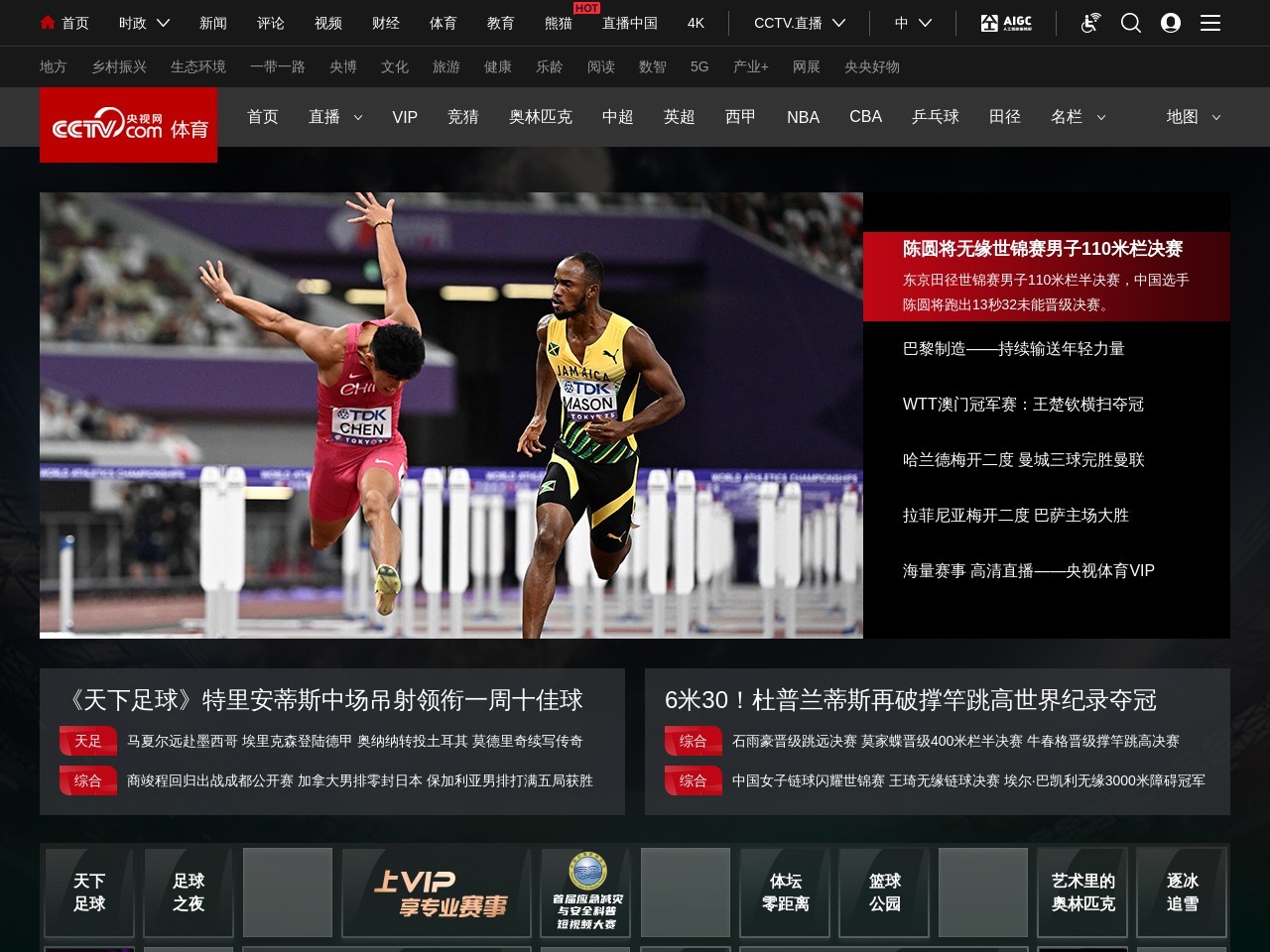
Task: Click the 上VIP 享专业赛事 banner
Action: click(436, 892)
